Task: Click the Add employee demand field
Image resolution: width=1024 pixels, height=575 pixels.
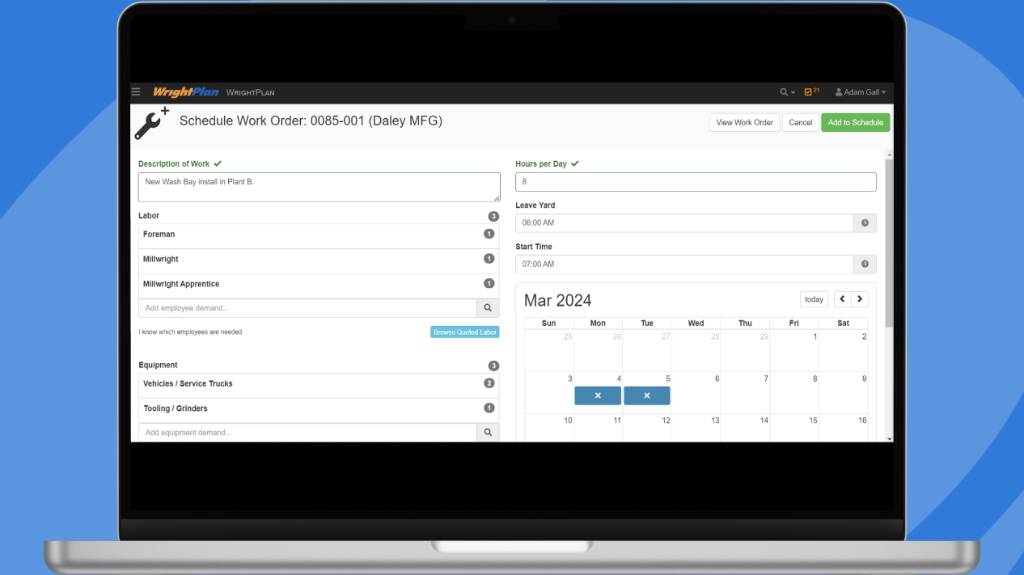Action: click(307, 308)
